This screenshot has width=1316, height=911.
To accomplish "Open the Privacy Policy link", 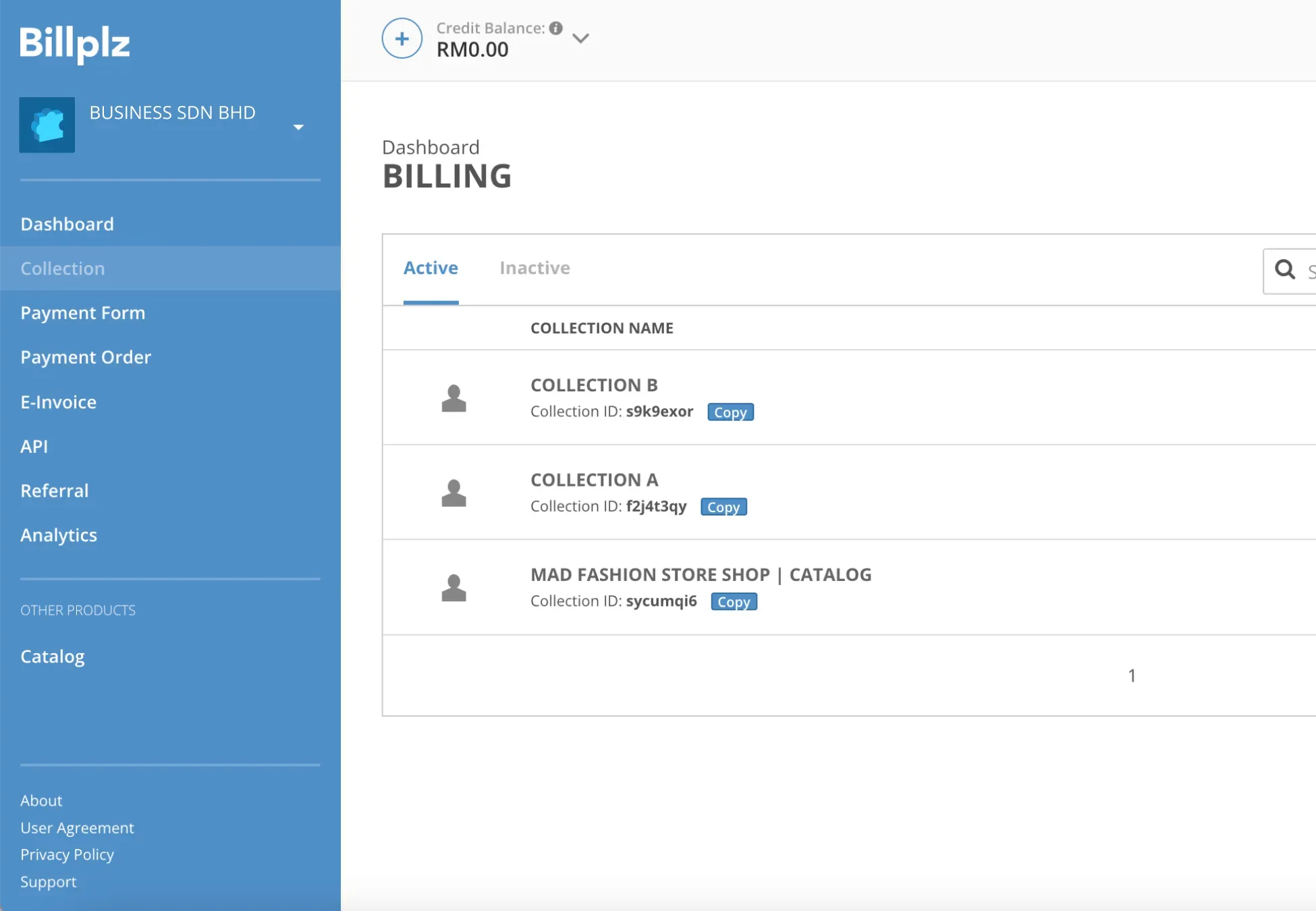I will tap(67, 855).
